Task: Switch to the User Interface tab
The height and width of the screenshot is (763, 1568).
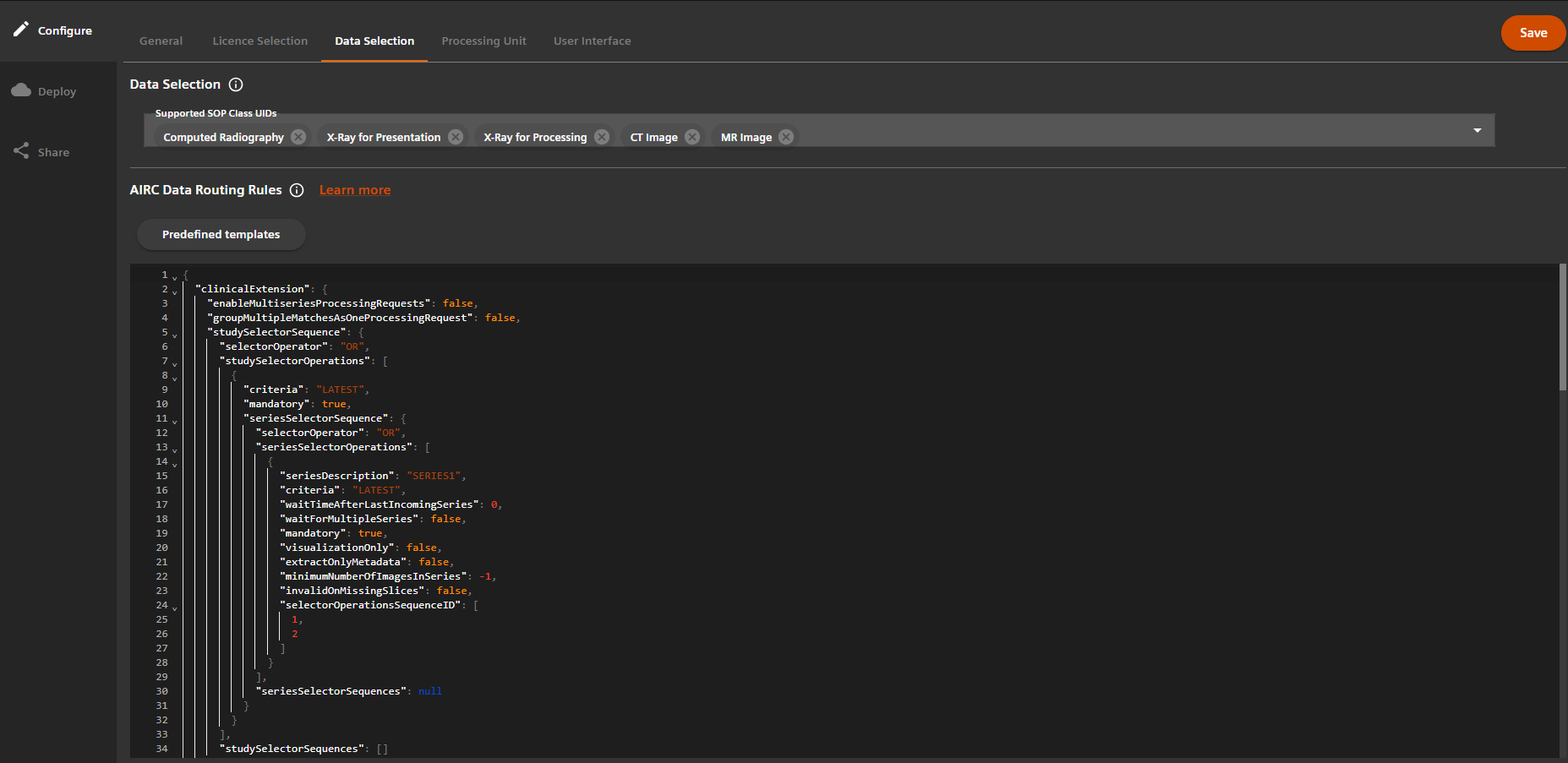Action: click(592, 41)
